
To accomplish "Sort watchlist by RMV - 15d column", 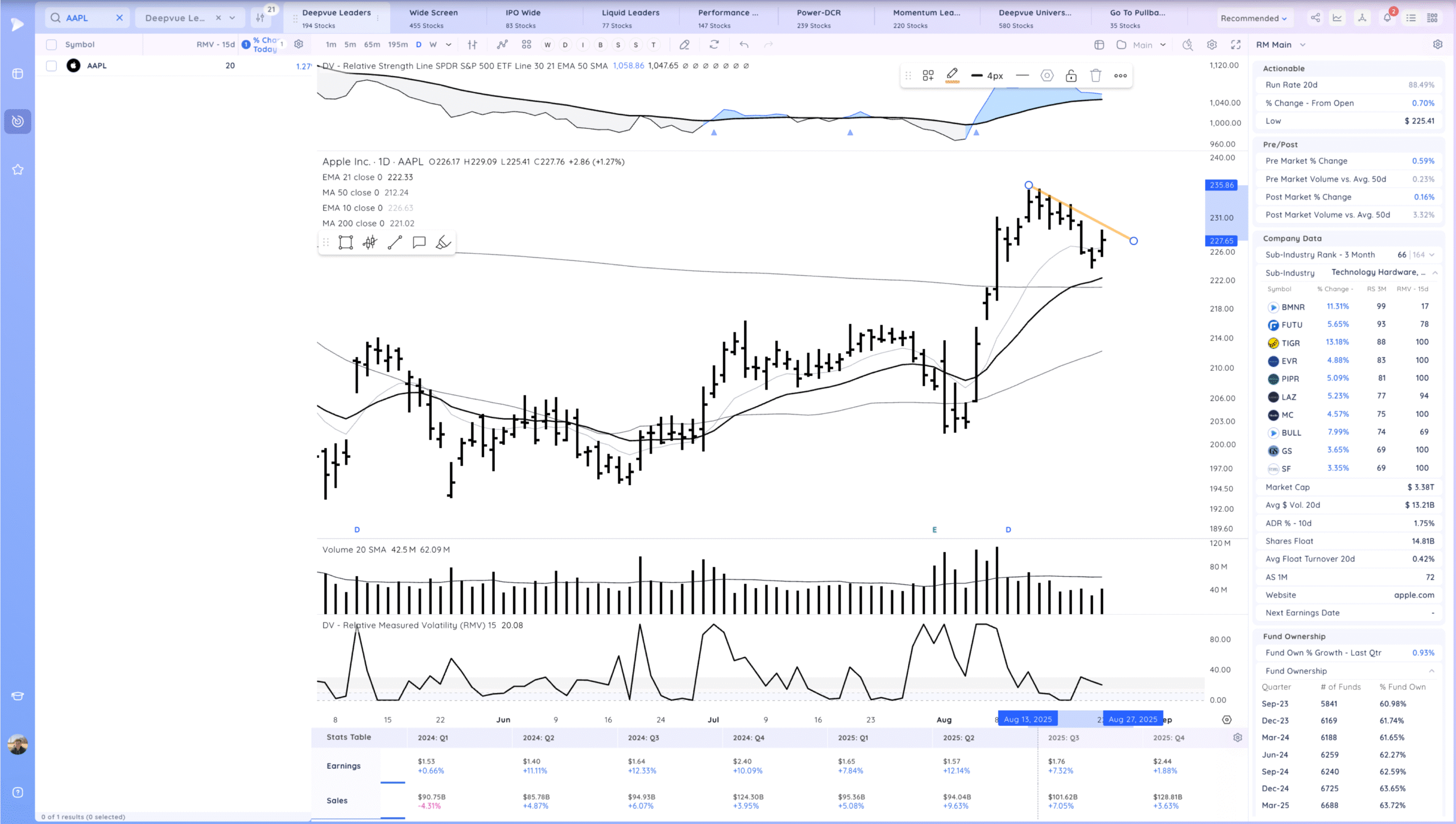I will [x=216, y=44].
